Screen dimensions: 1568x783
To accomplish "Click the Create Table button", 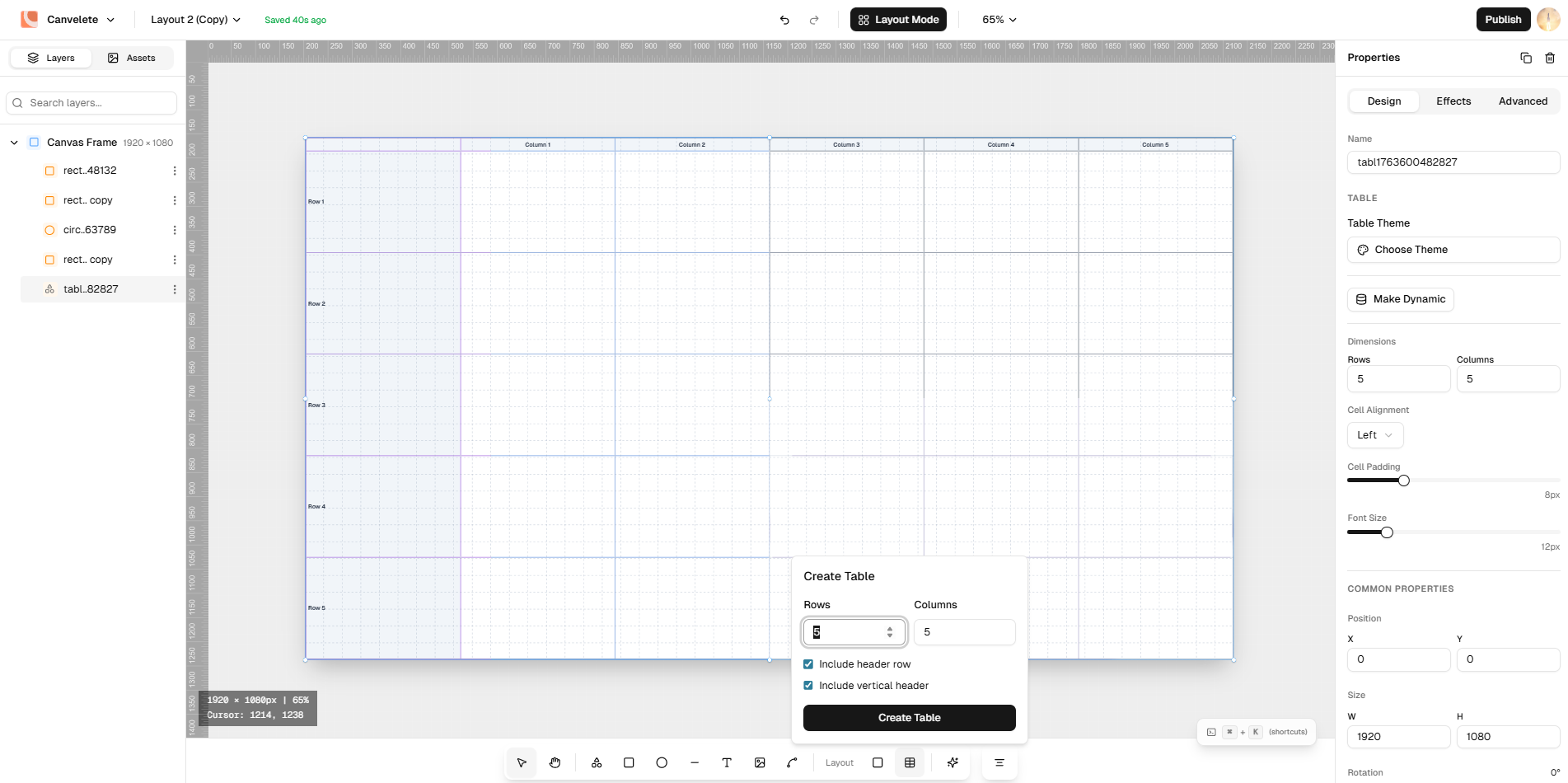I will point(909,718).
